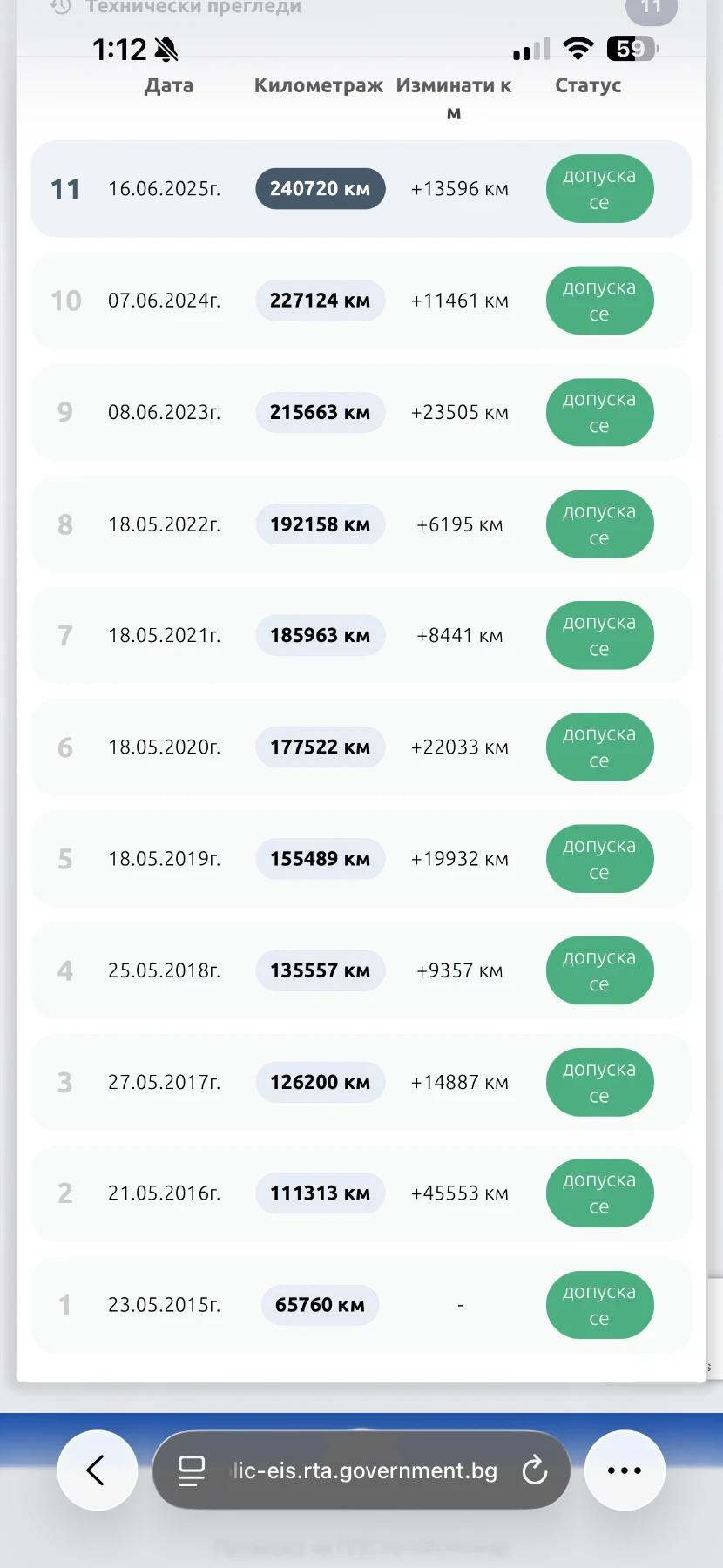The image size is (723, 1568).
Task: Reload the page with the refresh icon
Action: click(x=534, y=1470)
